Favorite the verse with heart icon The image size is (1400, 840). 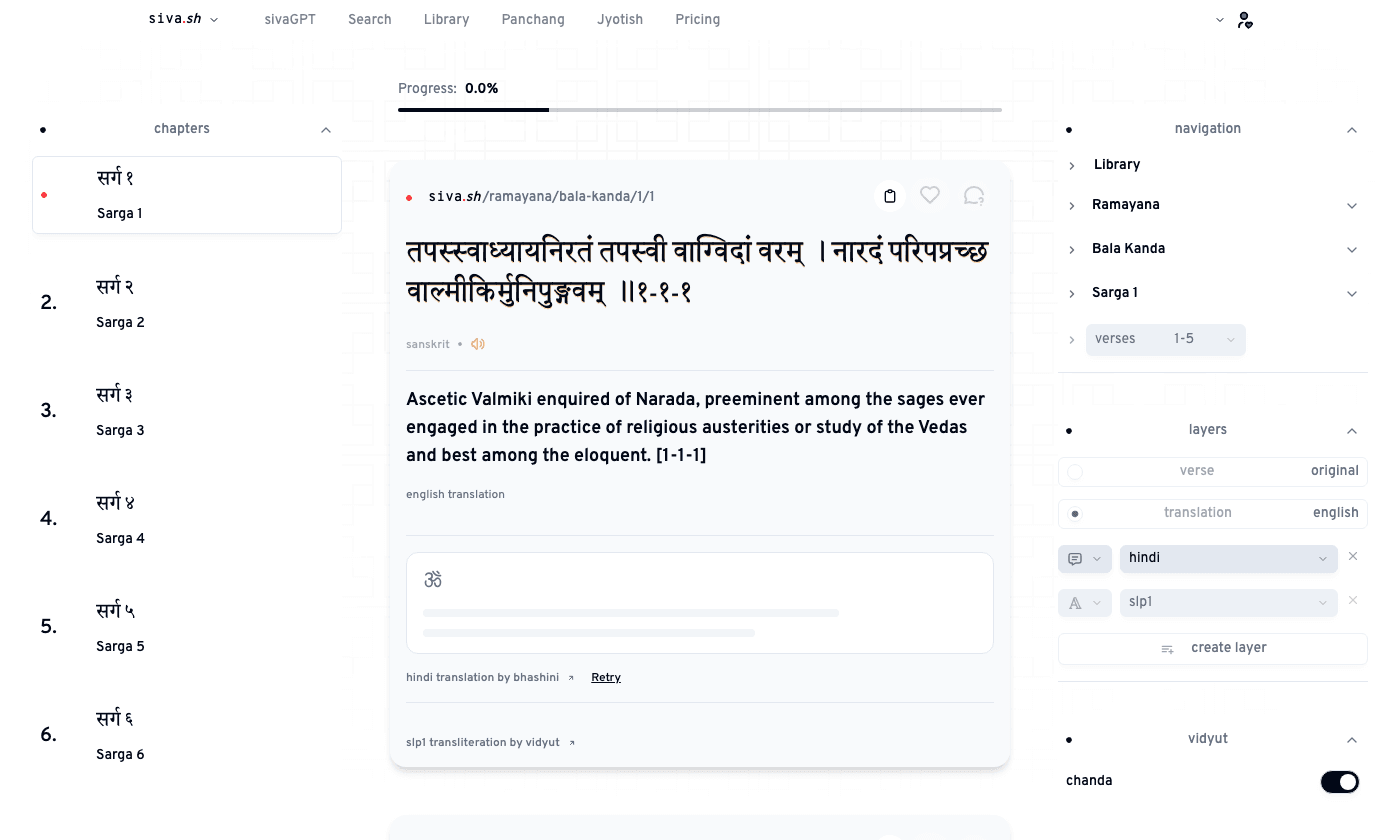[930, 196]
